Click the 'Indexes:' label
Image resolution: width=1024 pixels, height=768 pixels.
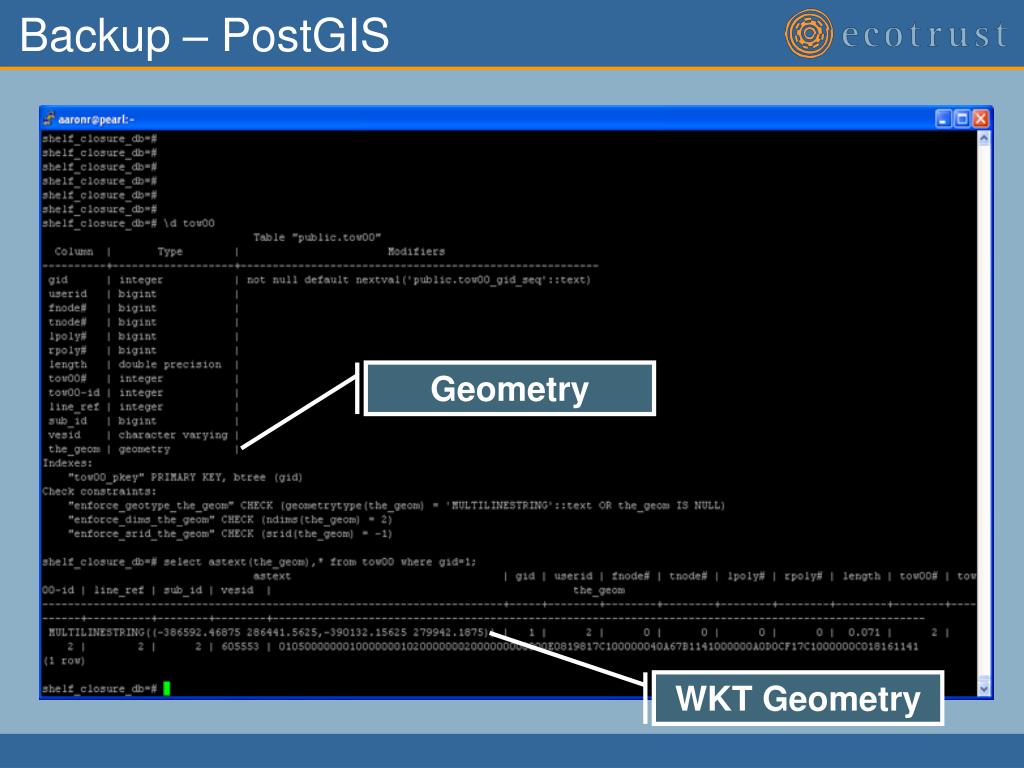pos(67,463)
